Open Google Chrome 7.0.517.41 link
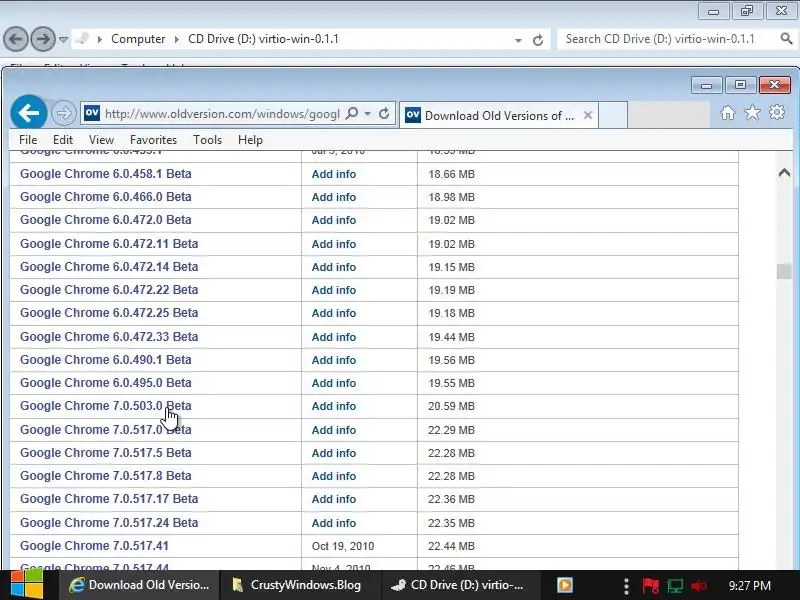This screenshot has width=800, height=600. (94, 546)
